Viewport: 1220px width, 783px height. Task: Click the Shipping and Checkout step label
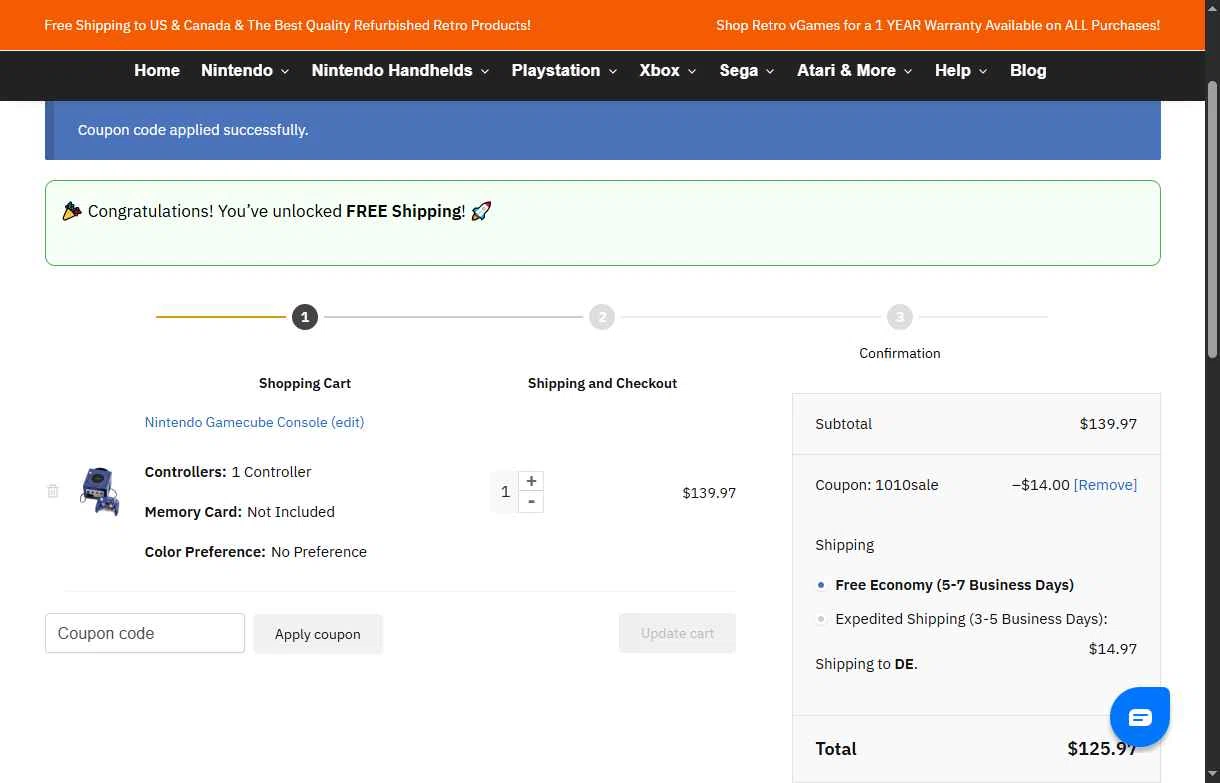[x=602, y=383]
